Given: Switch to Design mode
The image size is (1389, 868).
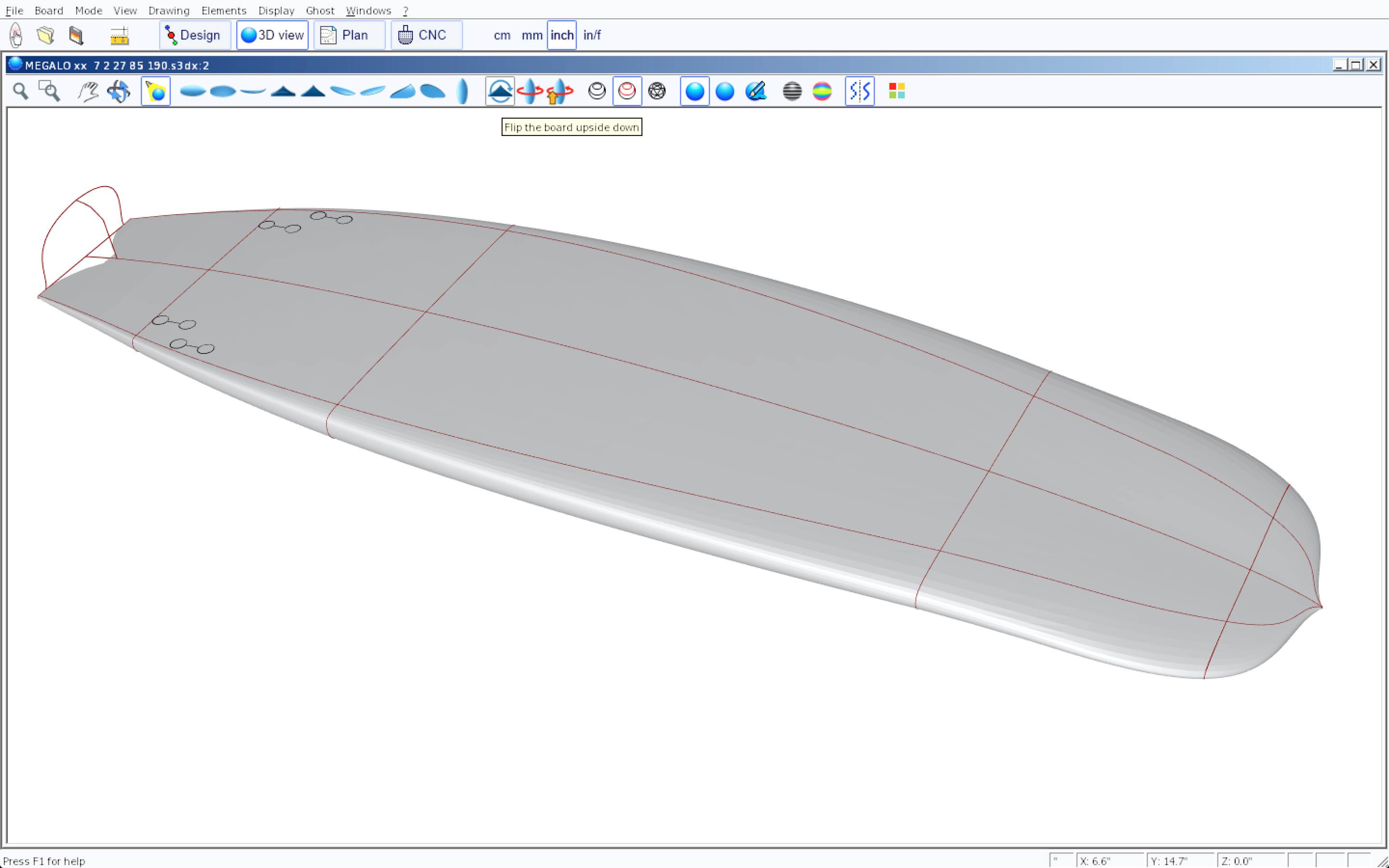Looking at the screenshot, I should point(194,36).
